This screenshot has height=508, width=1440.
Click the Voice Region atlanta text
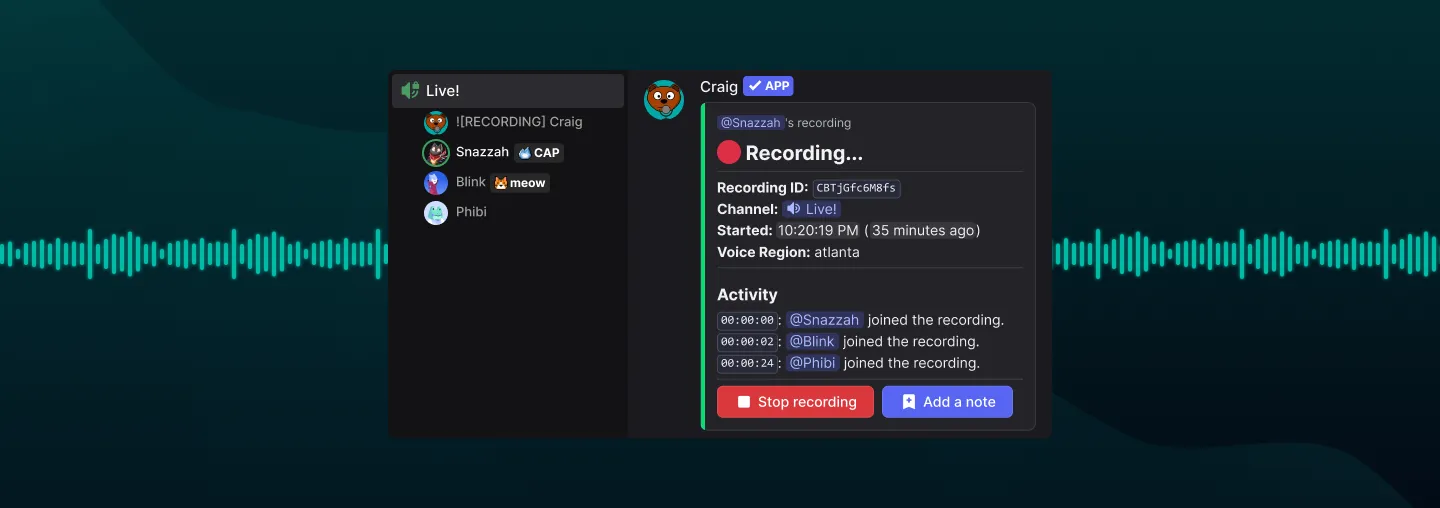(788, 252)
